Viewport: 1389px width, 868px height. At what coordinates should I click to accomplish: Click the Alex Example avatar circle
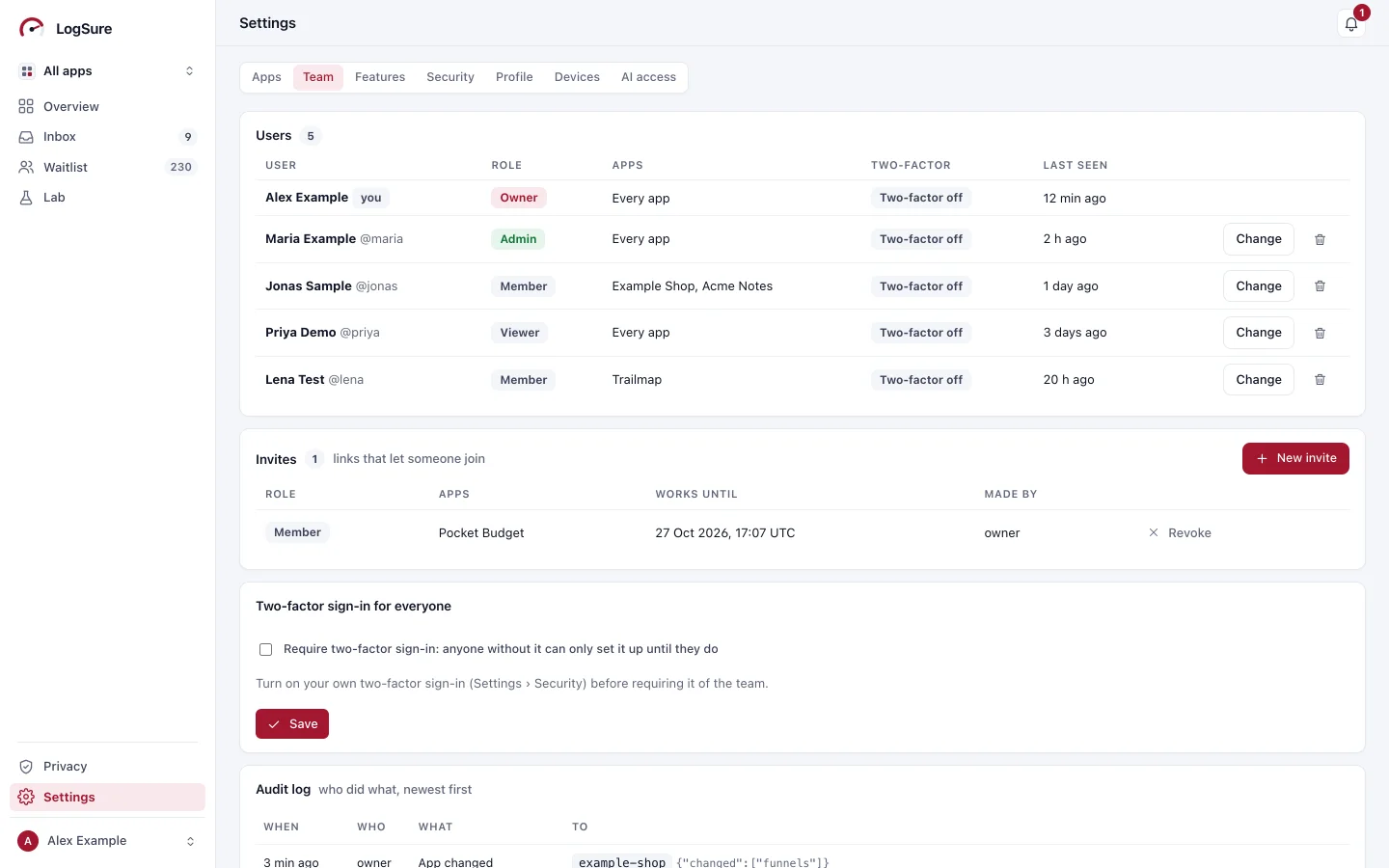28,841
